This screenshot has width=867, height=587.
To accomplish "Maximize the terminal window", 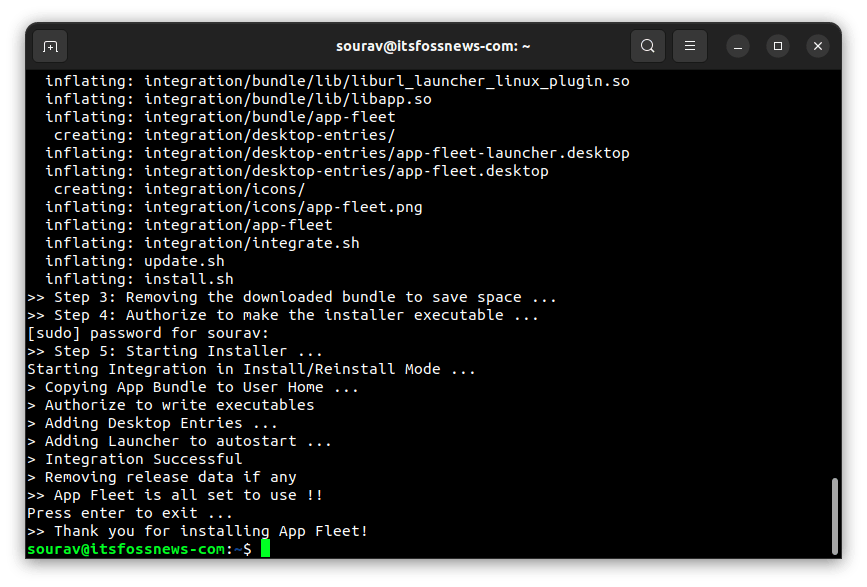I will (x=778, y=46).
